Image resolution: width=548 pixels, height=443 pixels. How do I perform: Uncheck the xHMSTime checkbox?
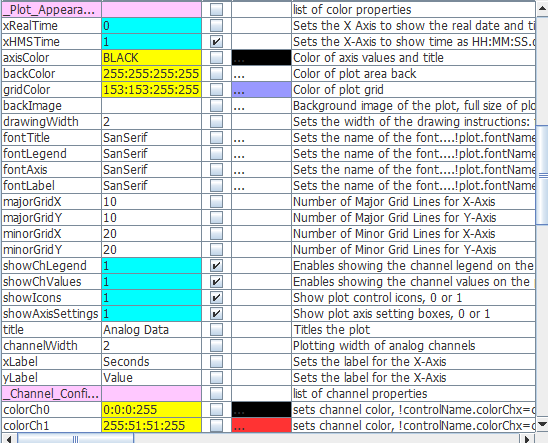(216, 42)
